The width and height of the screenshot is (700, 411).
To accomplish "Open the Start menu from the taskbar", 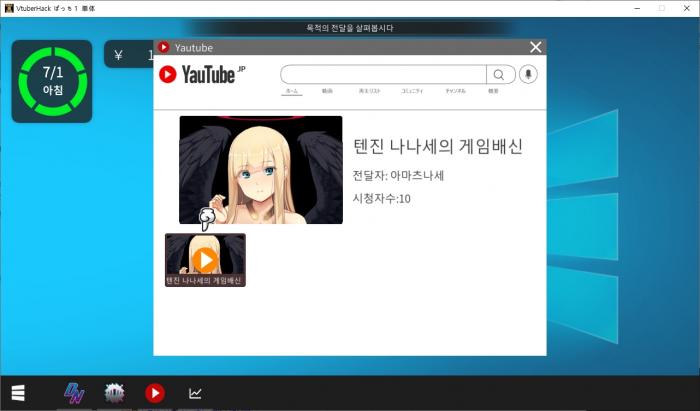I will coord(18,392).
